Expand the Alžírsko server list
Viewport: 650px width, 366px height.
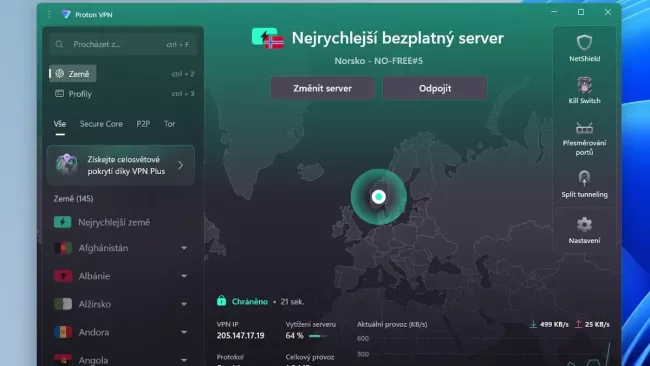pyautogui.click(x=184, y=304)
